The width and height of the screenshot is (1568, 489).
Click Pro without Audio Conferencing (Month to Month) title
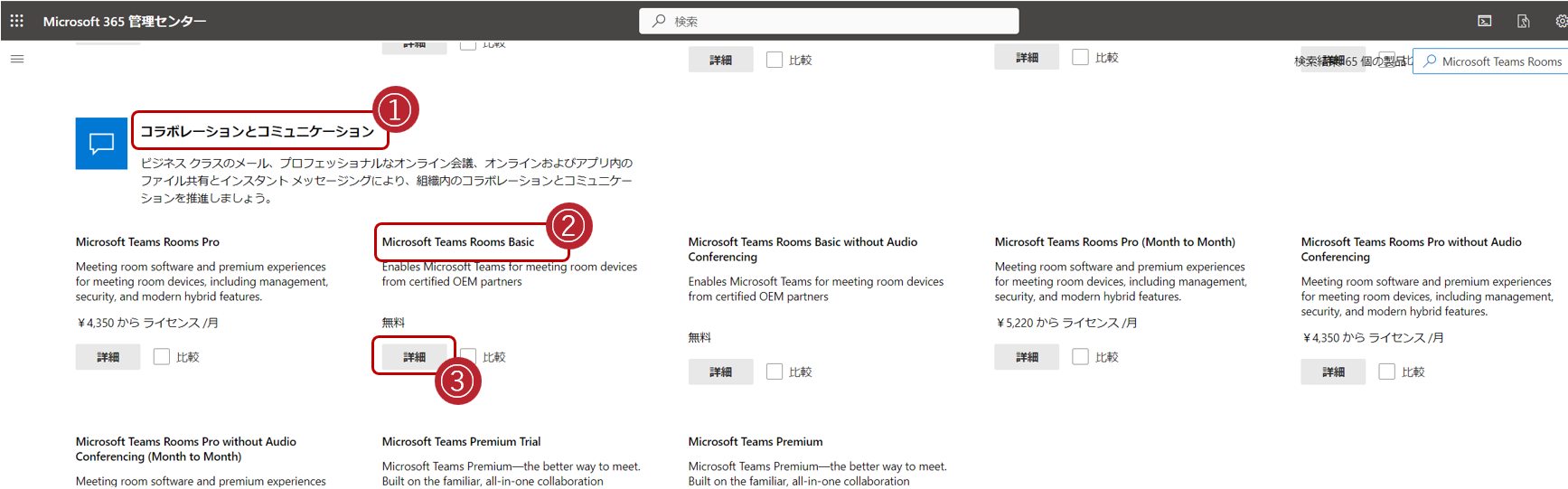coord(186,449)
